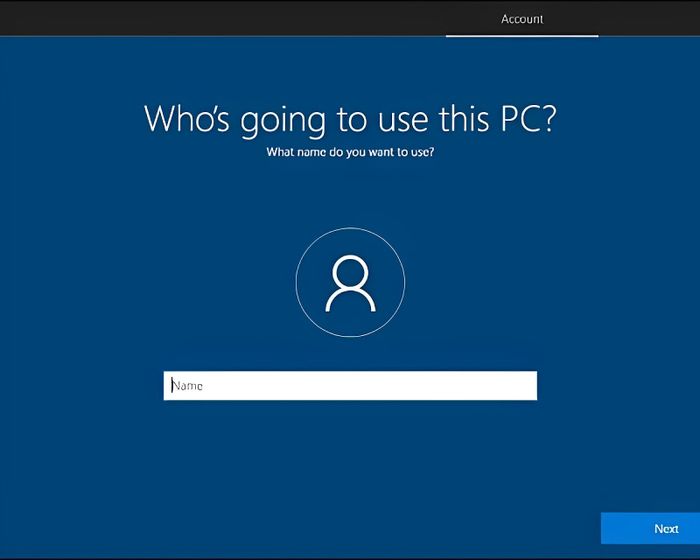Click the "What name do you want to use?" text
700x560 pixels.
[350, 152]
